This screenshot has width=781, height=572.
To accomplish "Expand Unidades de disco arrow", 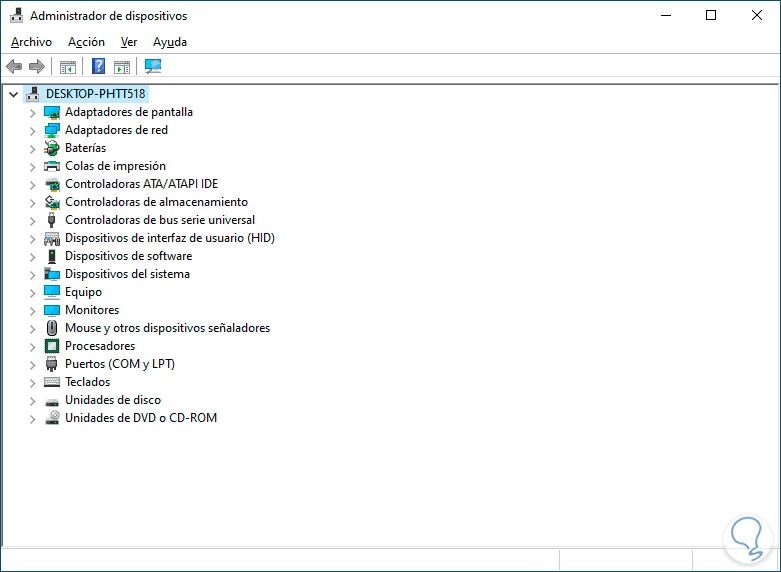I will [x=32, y=401].
